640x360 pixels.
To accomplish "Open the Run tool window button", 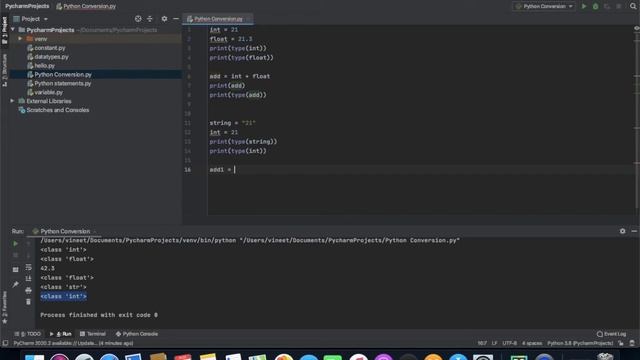I will 60,334.
